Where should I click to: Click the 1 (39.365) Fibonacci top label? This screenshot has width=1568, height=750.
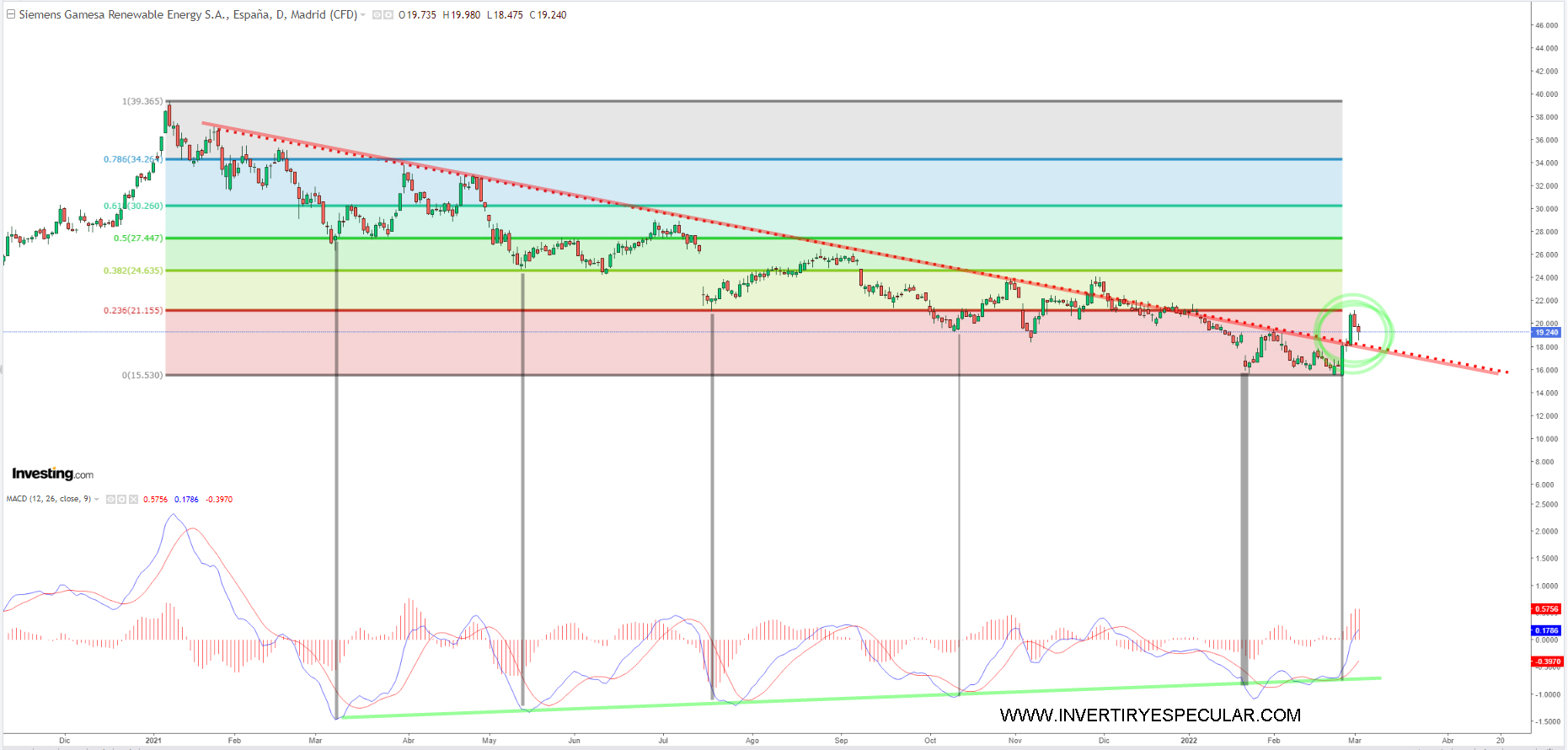coord(142,101)
